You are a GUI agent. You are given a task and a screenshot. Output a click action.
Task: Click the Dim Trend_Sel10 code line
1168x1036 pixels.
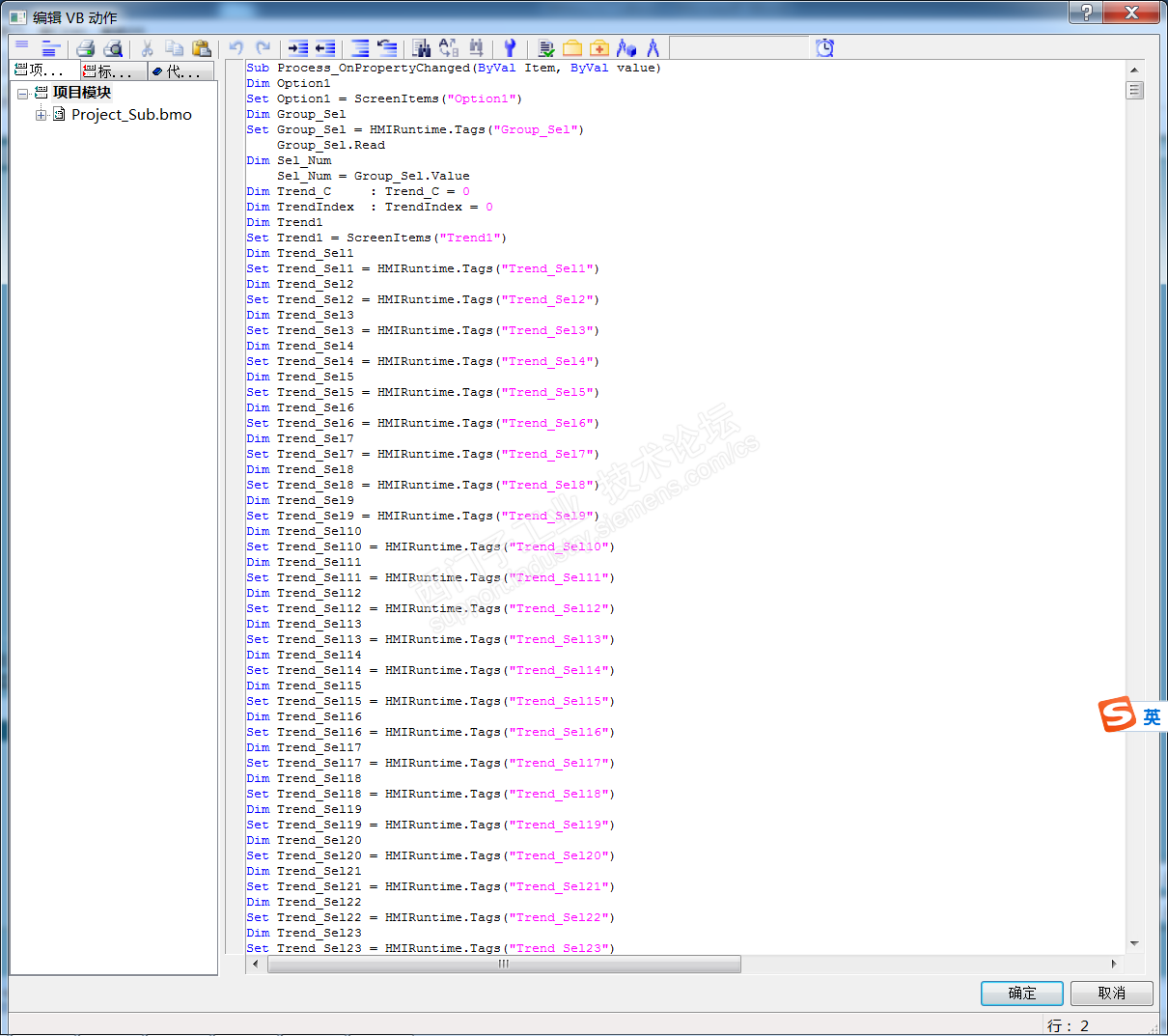point(304,531)
